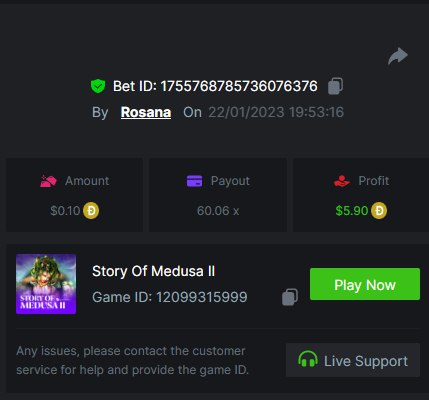Click the share arrow icon
Screen dimensions: 429x400
(398, 56)
